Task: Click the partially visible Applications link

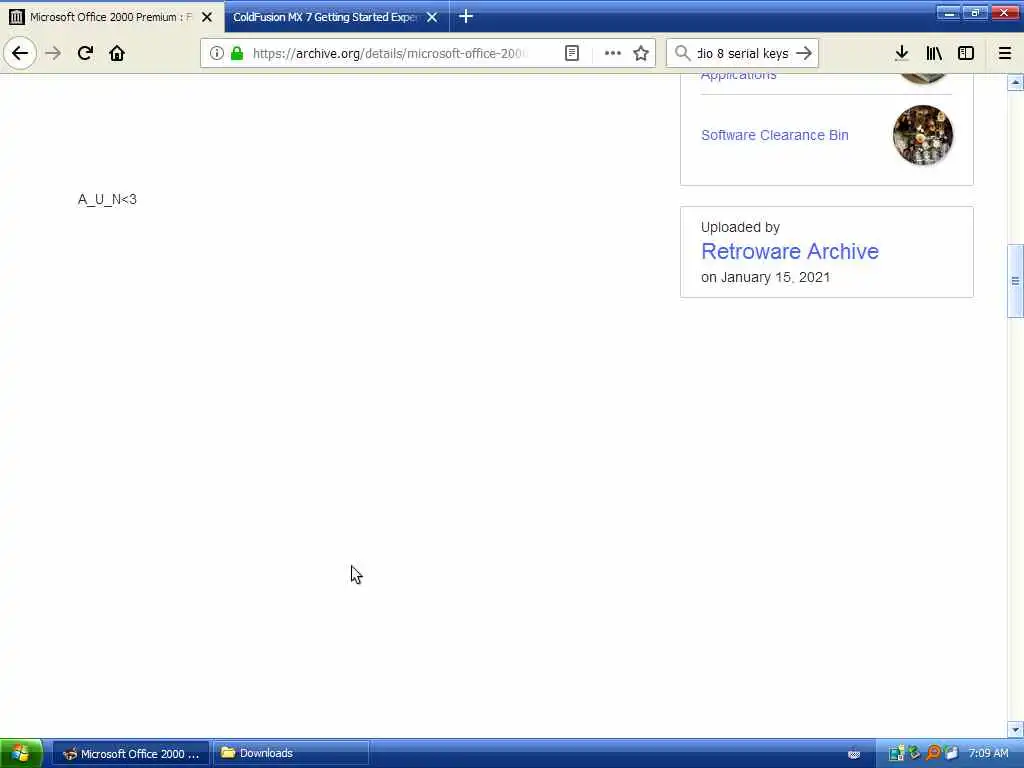Action: (x=739, y=75)
